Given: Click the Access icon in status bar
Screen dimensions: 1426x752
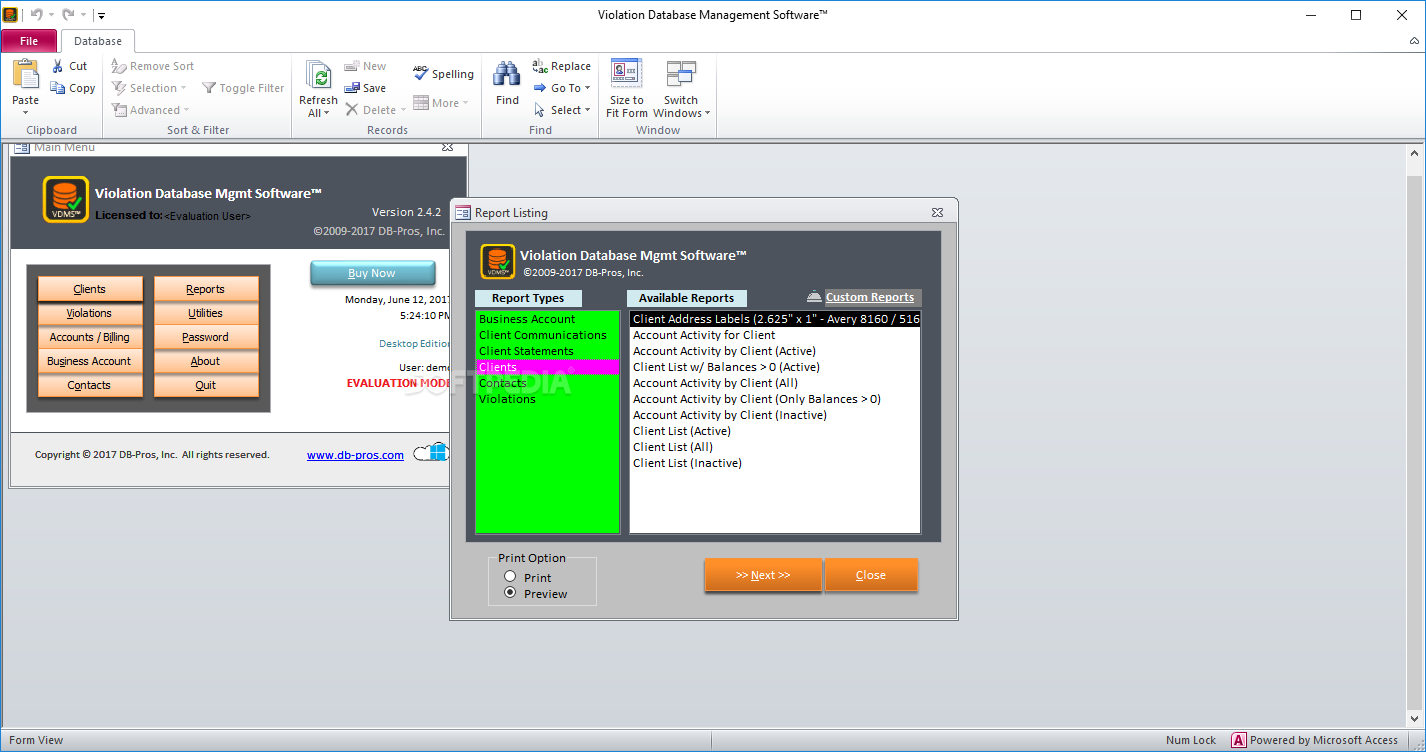Looking at the screenshot, I should tap(1238, 740).
